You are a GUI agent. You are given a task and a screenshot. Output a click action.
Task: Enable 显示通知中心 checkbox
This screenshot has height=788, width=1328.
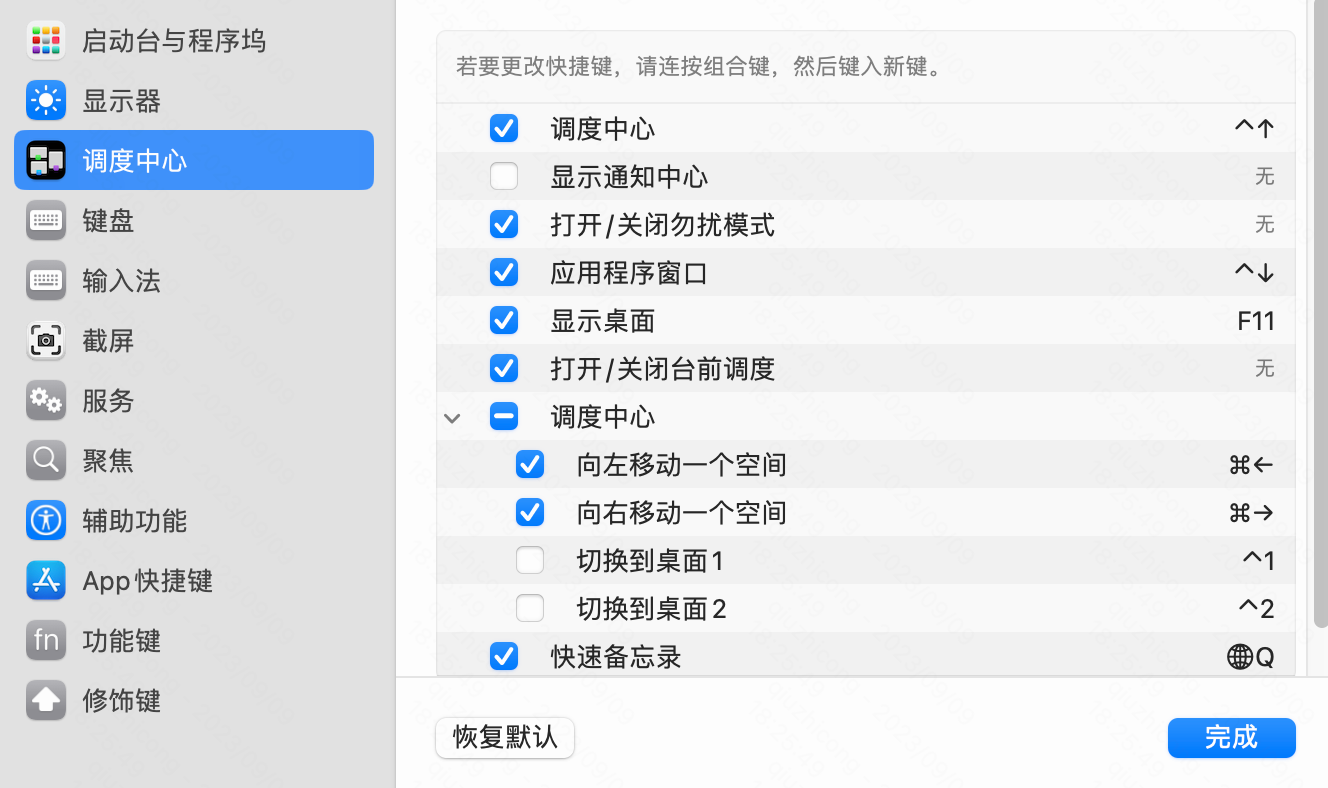pos(504,176)
